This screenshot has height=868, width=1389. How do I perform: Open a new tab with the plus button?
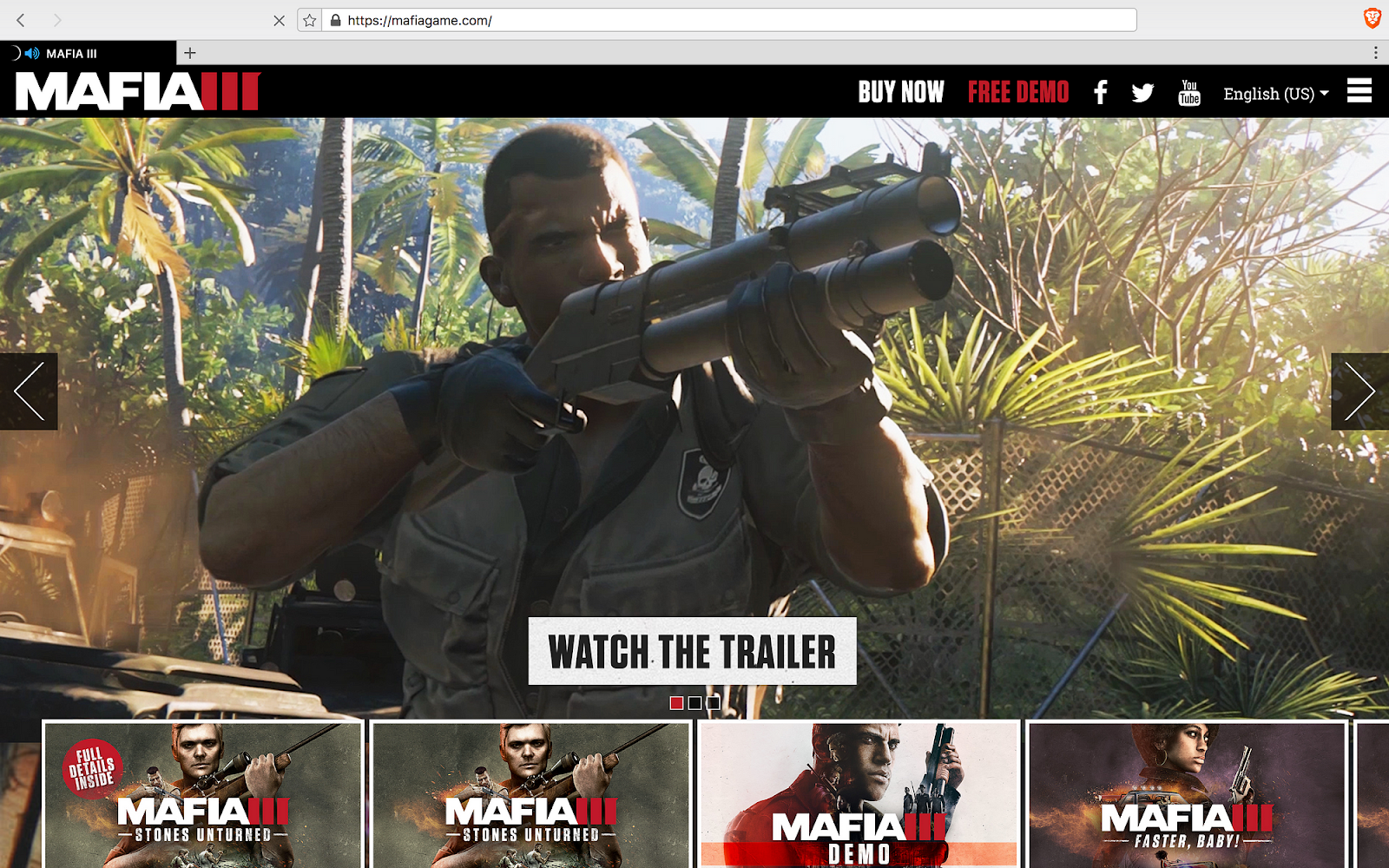tap(190, 53)
